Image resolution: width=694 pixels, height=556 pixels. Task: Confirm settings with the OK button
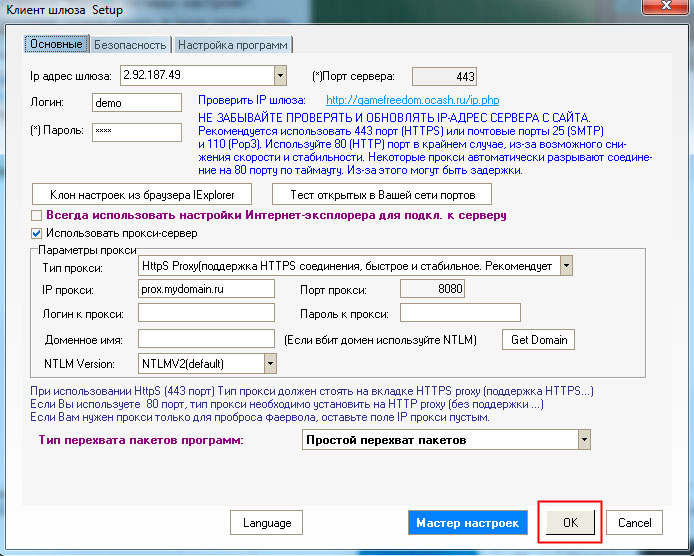(x=570, y=523)
